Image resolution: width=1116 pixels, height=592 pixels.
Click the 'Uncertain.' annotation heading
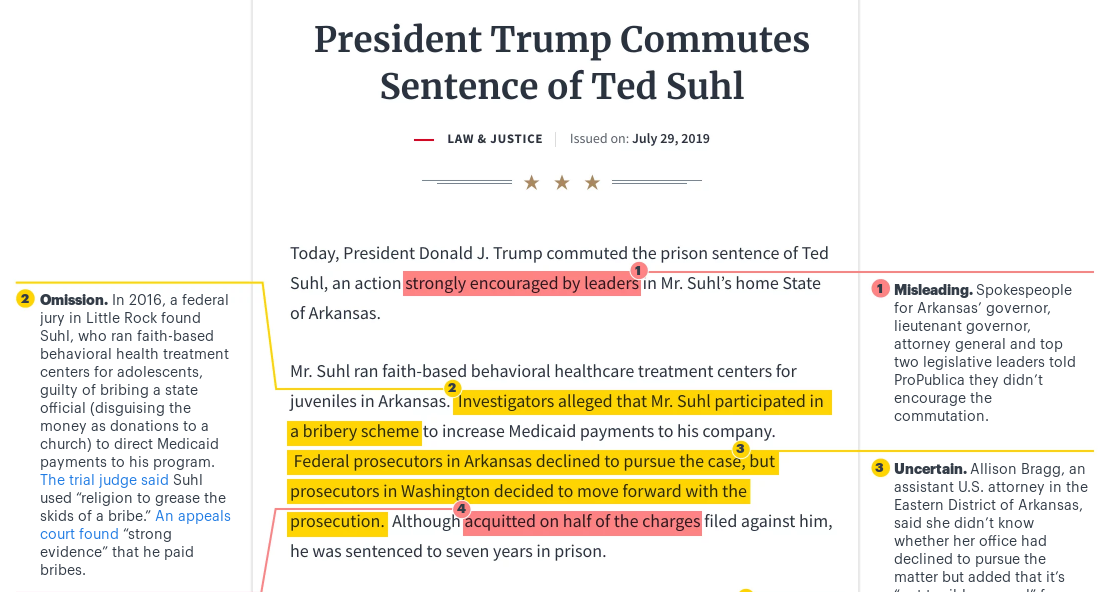[930, 469]
